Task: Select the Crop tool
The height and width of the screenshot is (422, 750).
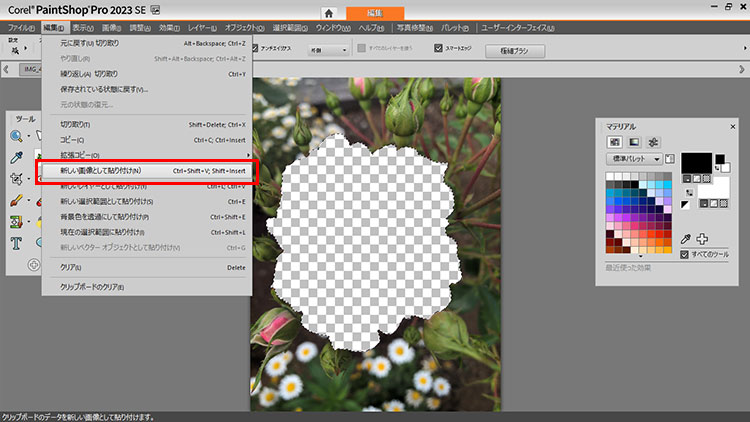Action: (17, 180)
